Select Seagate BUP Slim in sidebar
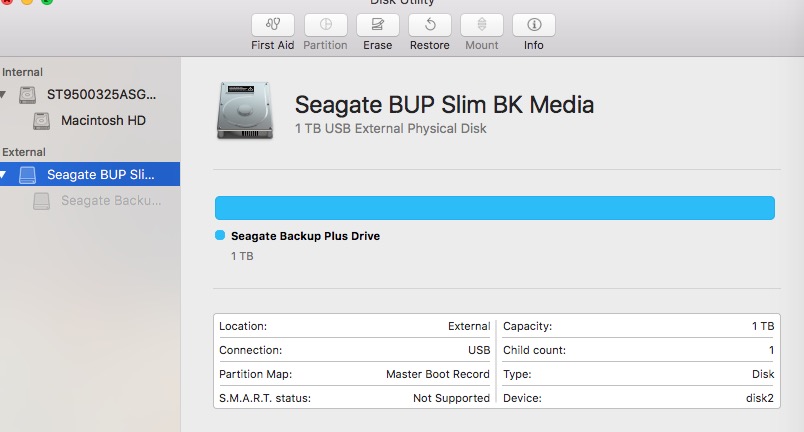The image size is (804, 432). (101, 175)
